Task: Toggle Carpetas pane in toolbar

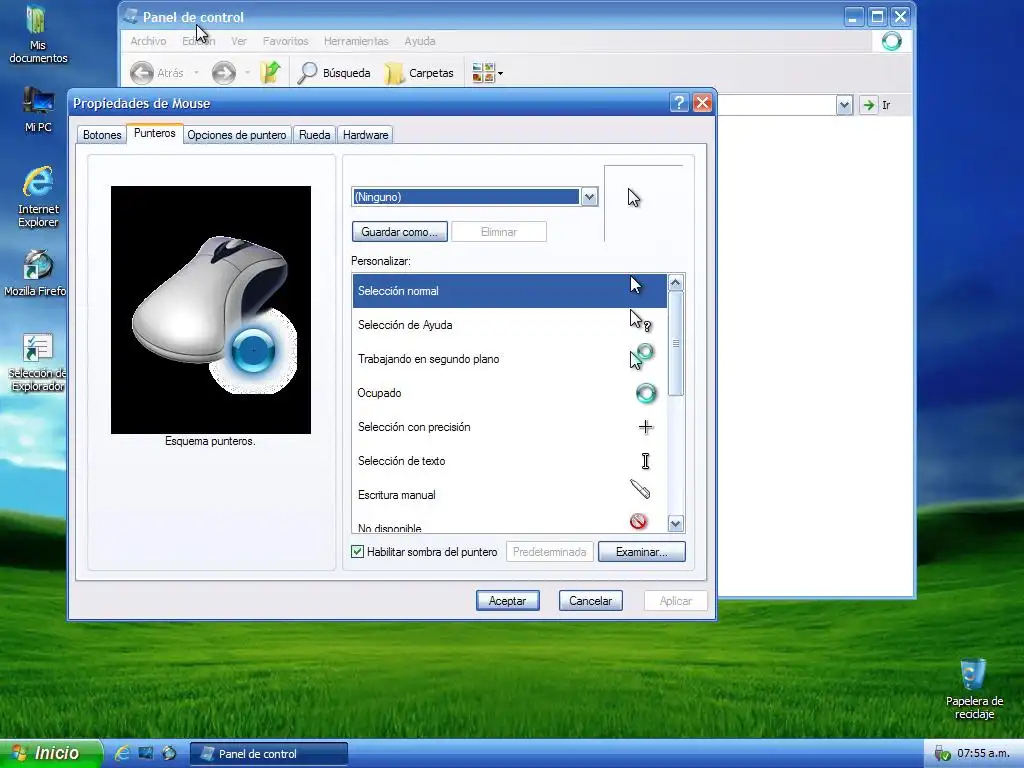Action: pos(419,73)
